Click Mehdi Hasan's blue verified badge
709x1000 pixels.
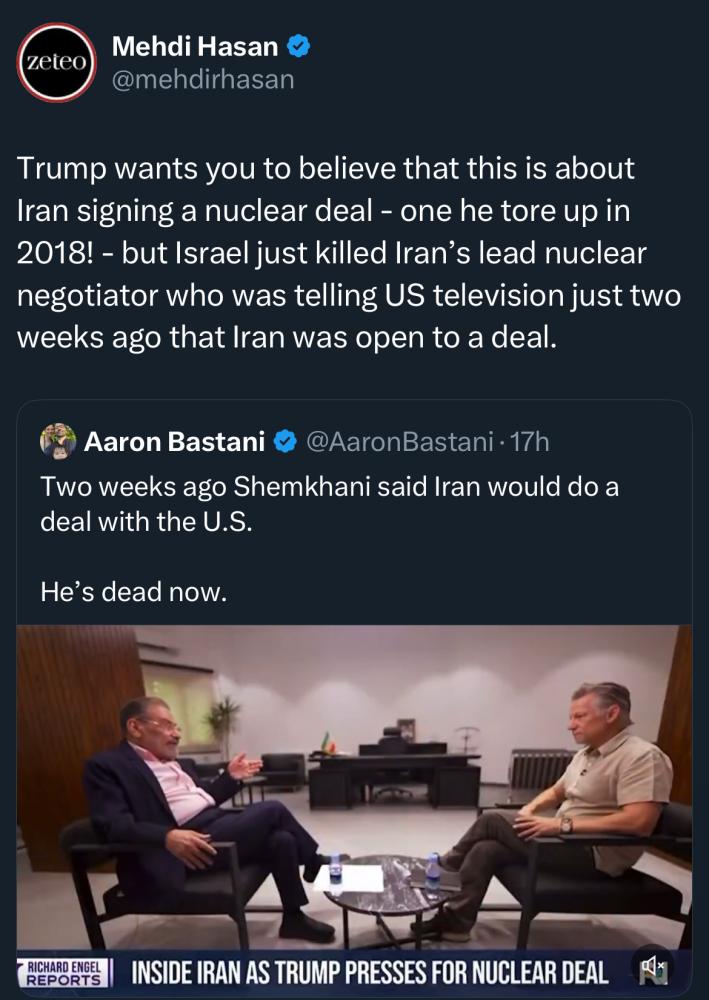pos(298,47)
